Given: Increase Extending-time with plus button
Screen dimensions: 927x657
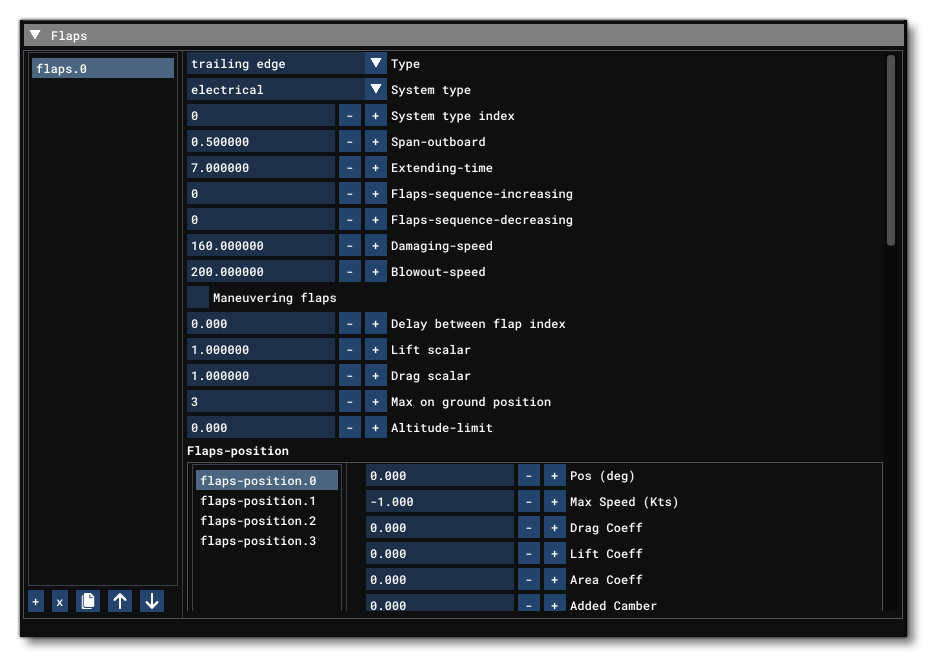Looking at the screenshot, I should (x=375, y=168).
